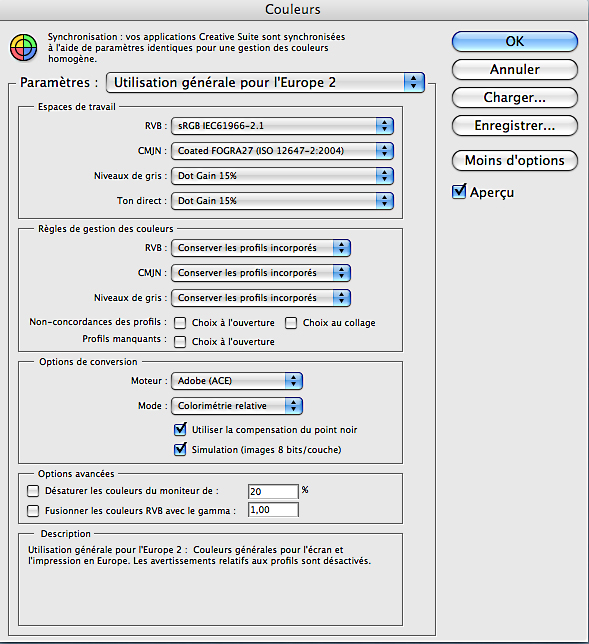Open the RVB color management policy dropdown
This screenshot has width=589, height=644.
pyautogui.click(x=261, y=248)
